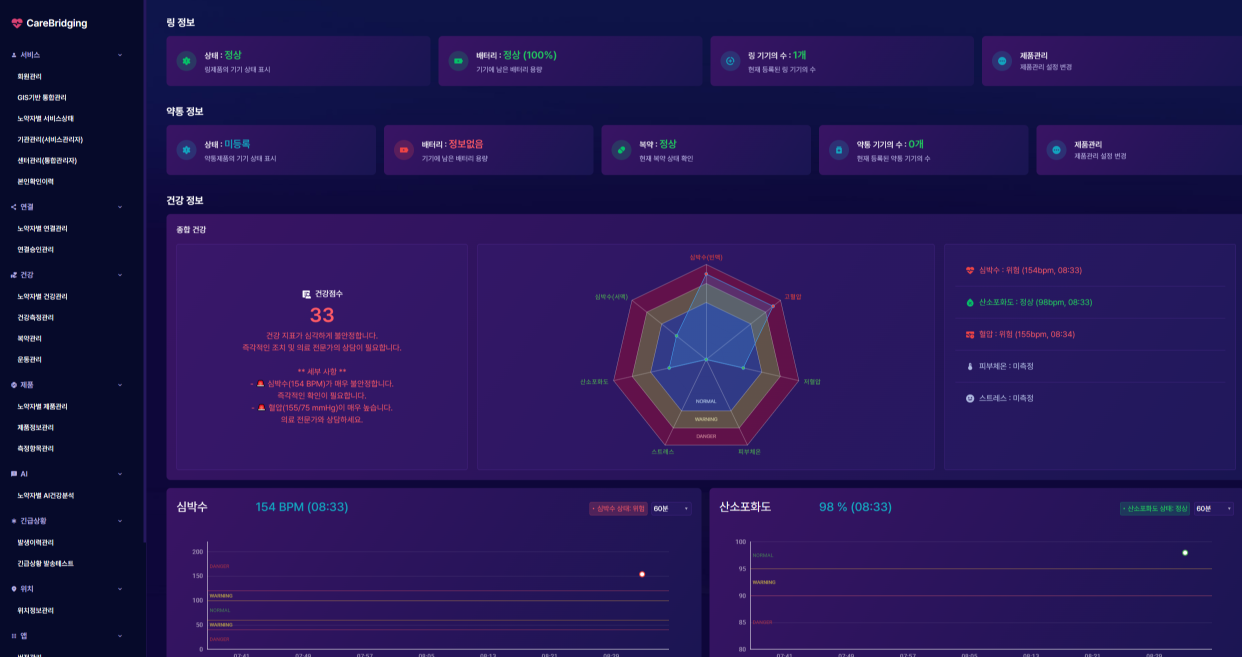1242x657 pixels.
Task: Click the pillbox 약통 기기의 수 icon
Action: pyautogui.click(x=839, y=150)
